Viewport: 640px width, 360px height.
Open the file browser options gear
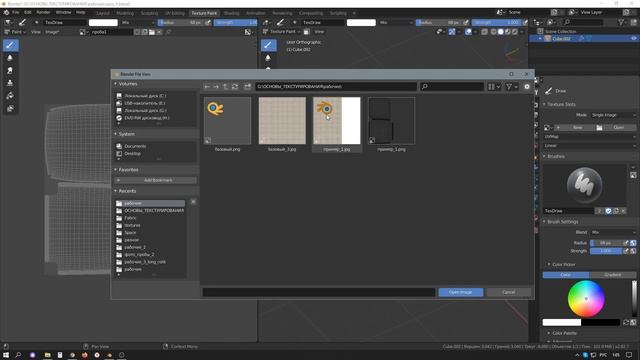pyautogui.click(x=527, y=87)
